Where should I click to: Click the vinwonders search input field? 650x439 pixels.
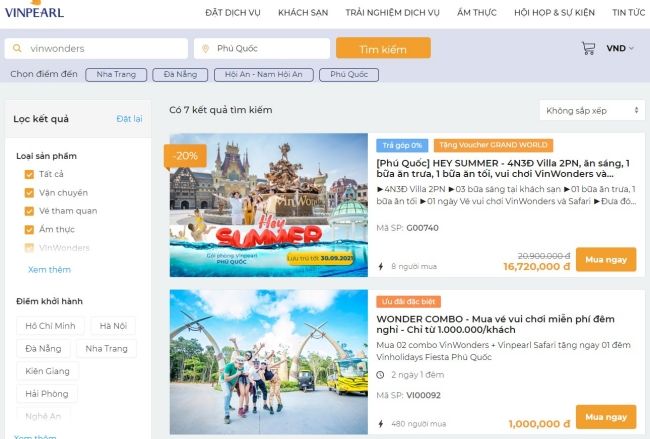96,49
